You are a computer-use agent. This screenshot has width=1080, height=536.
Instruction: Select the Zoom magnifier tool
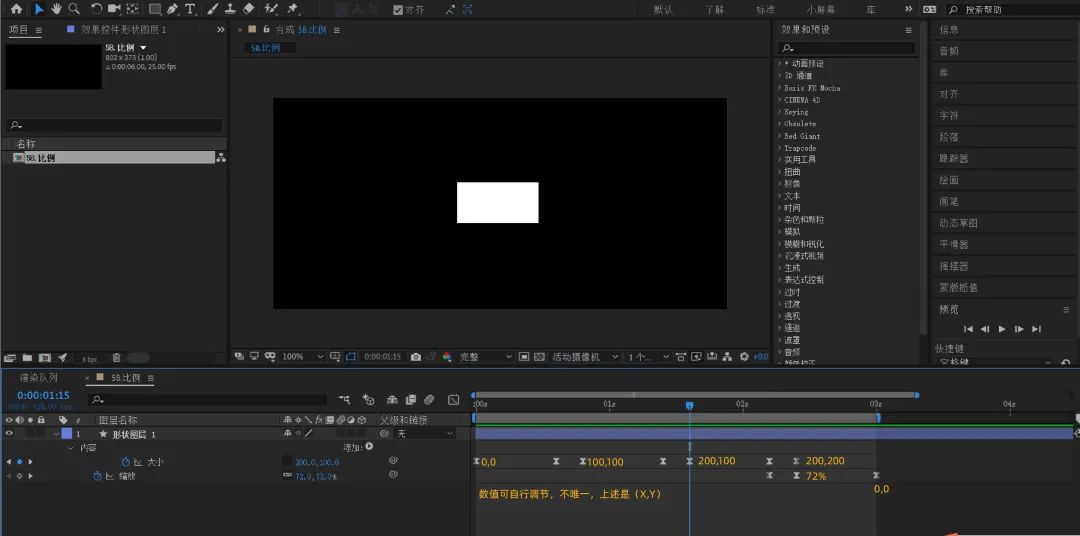coord(74,9)
